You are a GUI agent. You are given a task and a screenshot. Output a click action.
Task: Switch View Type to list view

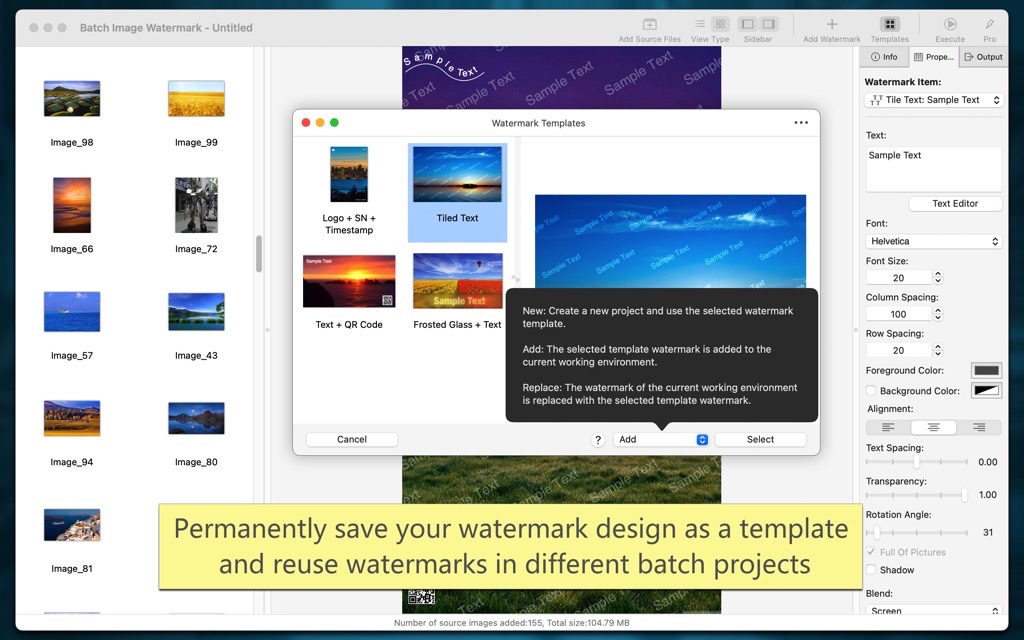pyautogui.click(x=700, y=24)
